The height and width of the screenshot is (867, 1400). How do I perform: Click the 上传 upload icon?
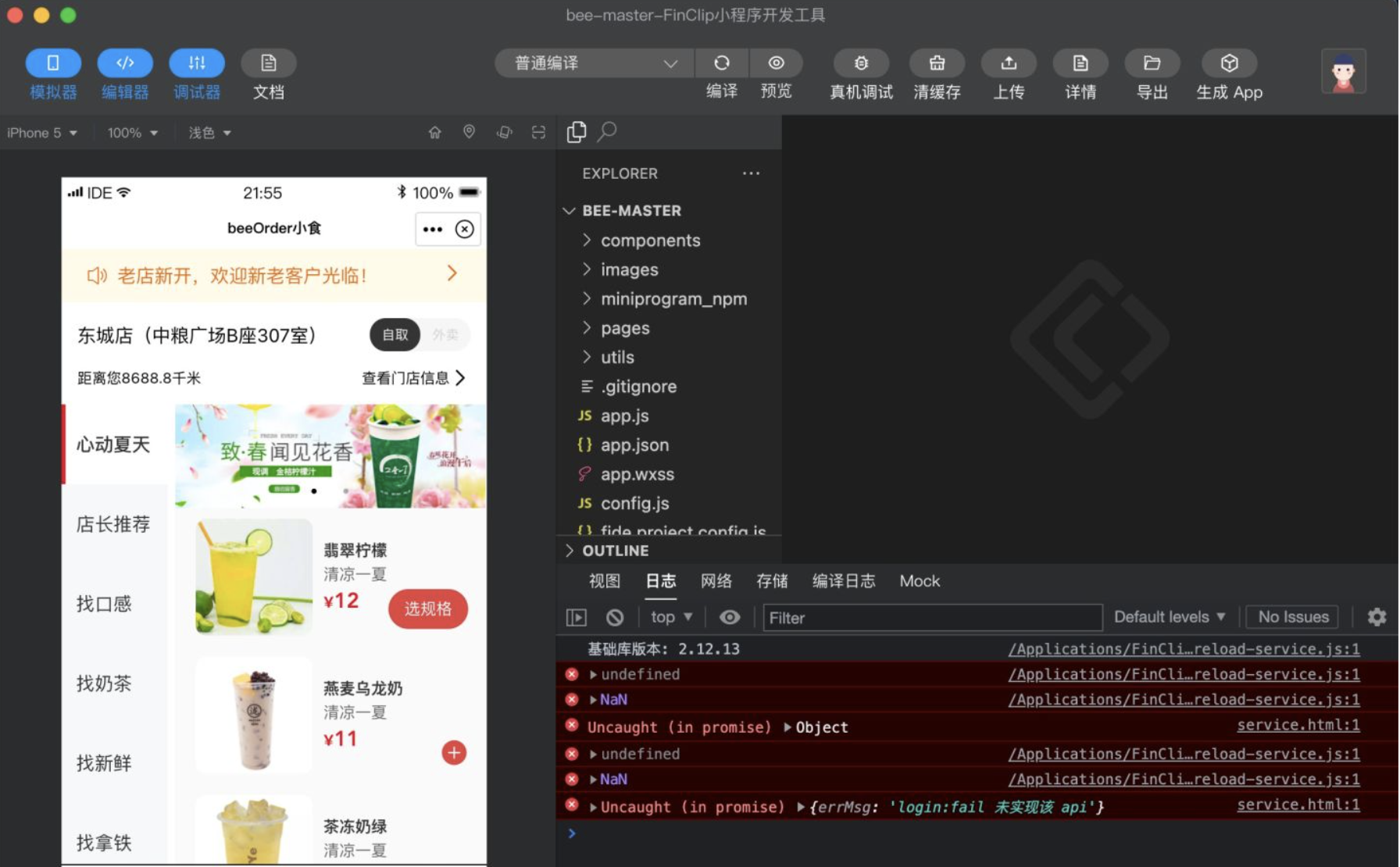click(x=1009, y=63)
